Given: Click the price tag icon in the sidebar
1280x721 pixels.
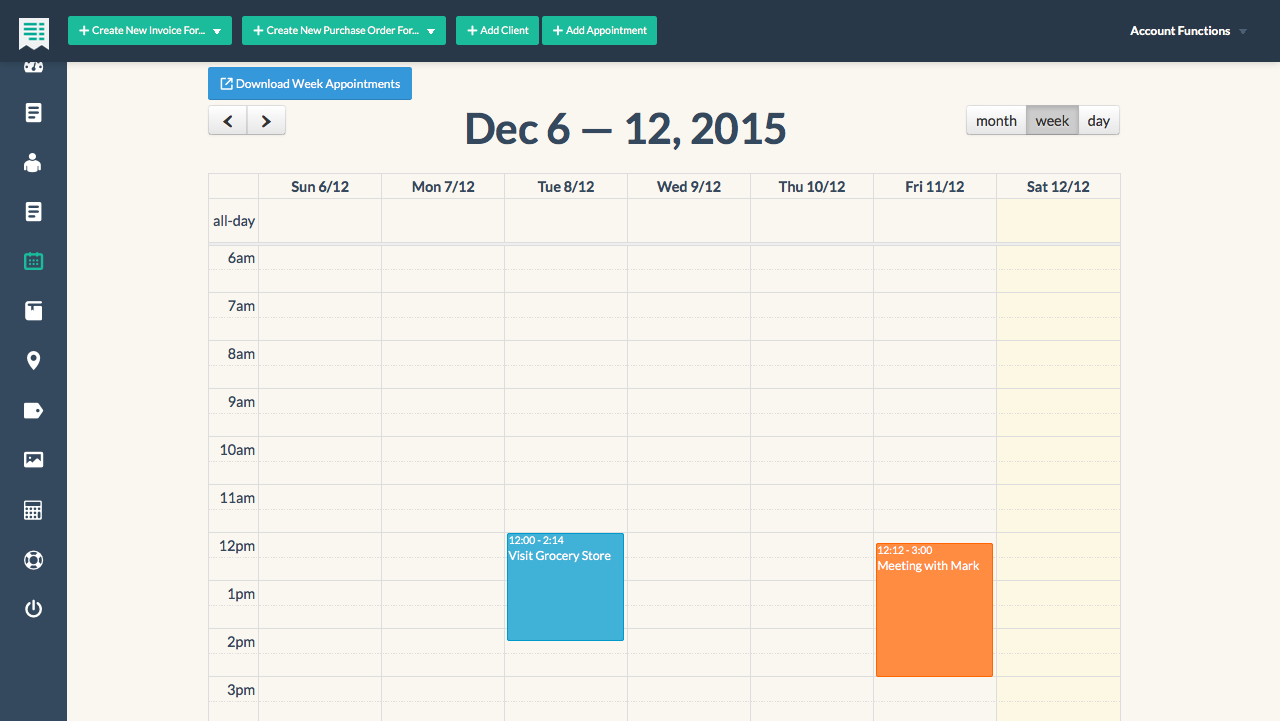Looking at the screenshot, I should tap(33, 410).
